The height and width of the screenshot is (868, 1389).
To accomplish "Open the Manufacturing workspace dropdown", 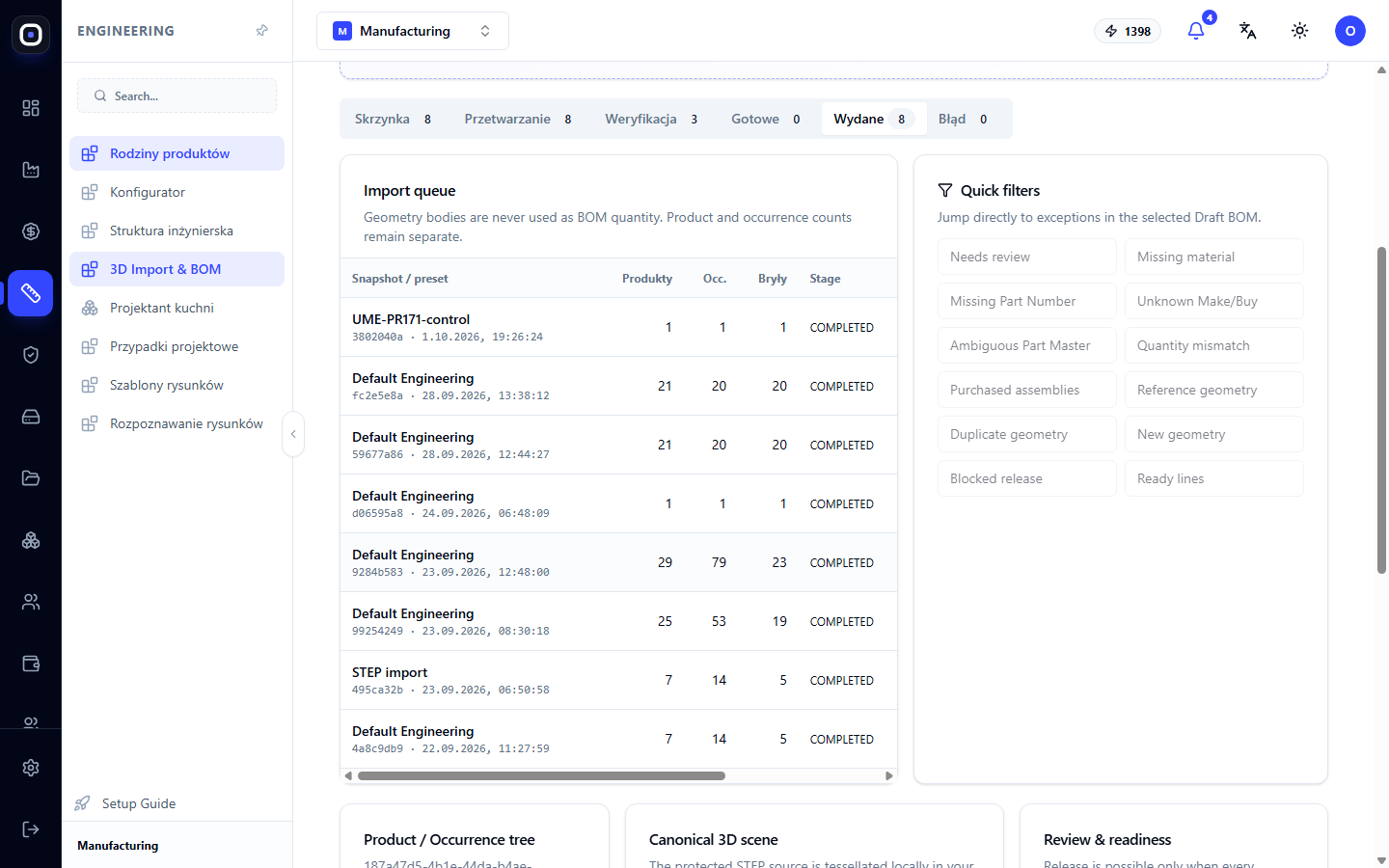I will (413, 31).
